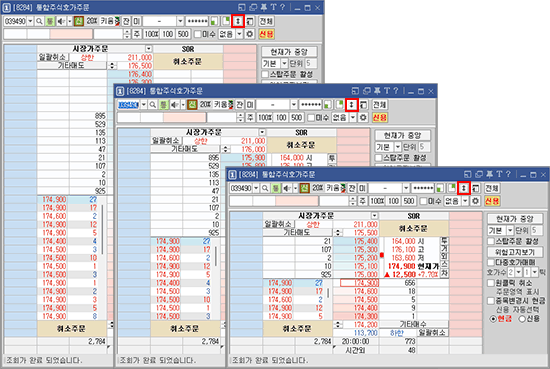Screen dimensions: 550x369
Task: Enable 스탑주문 활성 checkbox in front window
Action: point(491,241)
